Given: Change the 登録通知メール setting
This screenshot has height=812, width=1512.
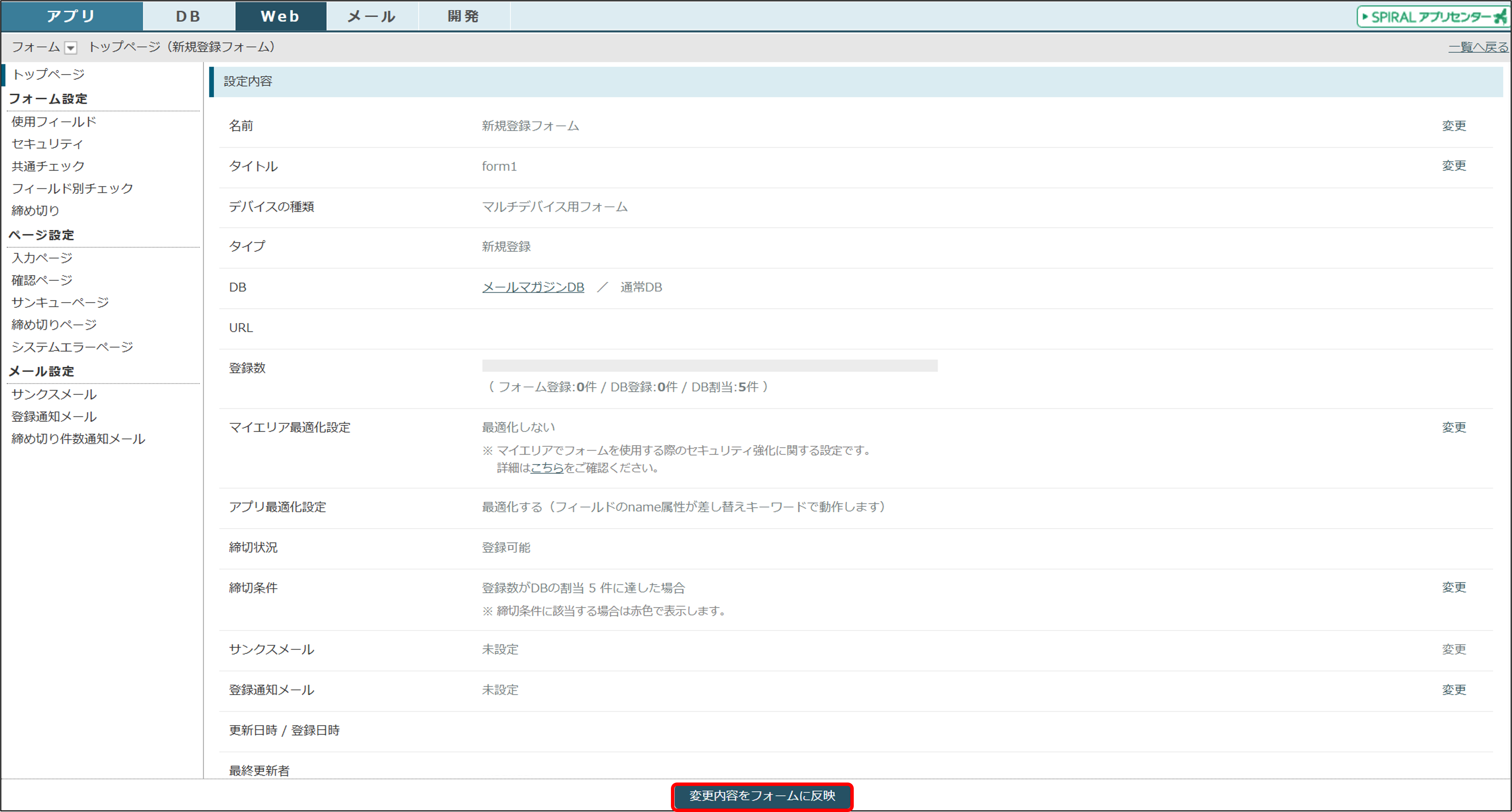Looking at the screenshot, I should pyautogui.click(x=1454, y=690).
